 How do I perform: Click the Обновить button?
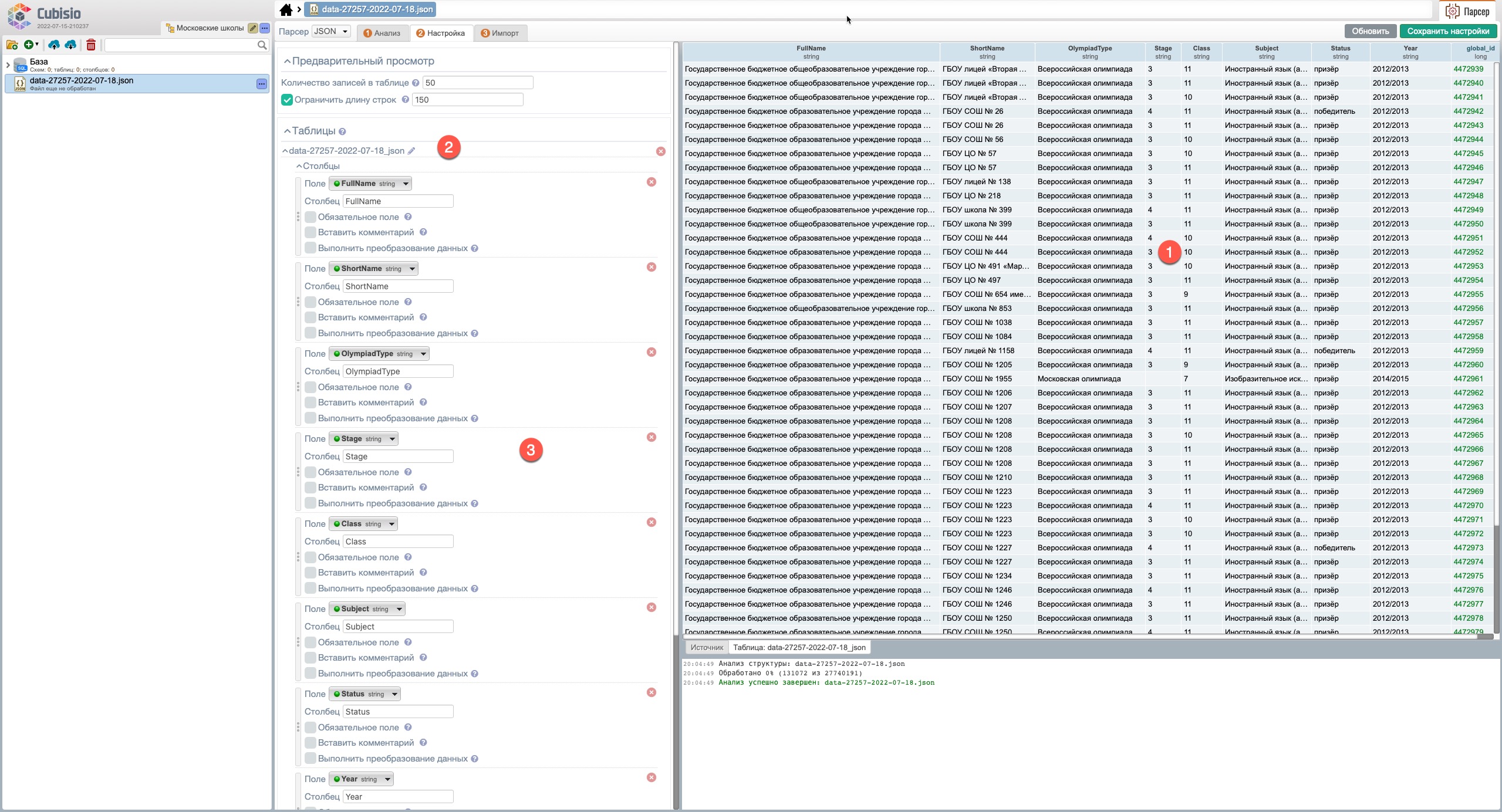point(1370,32)
